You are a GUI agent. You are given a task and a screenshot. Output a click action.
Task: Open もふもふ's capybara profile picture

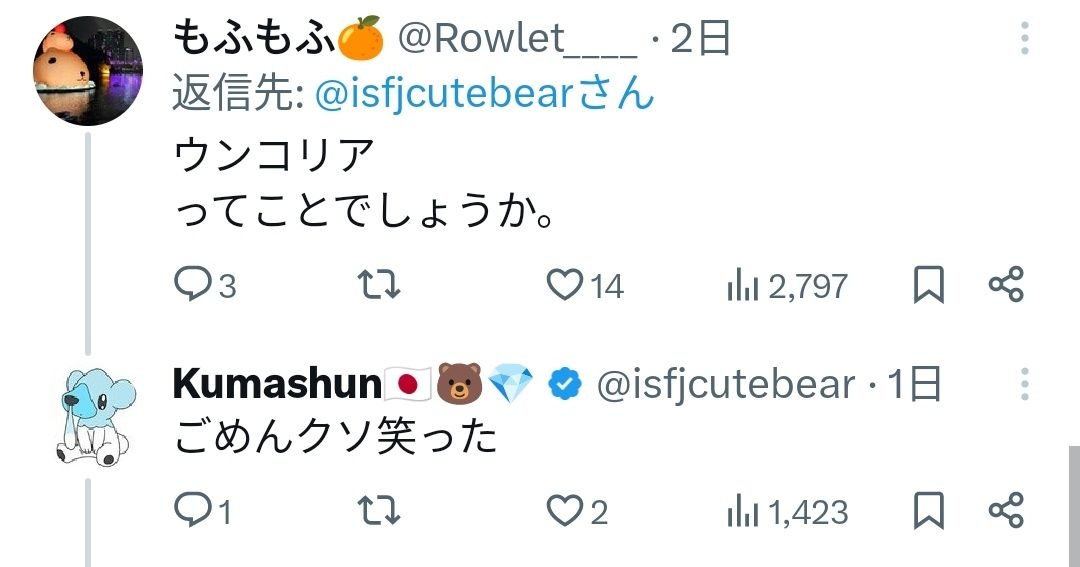pos(88,70)
